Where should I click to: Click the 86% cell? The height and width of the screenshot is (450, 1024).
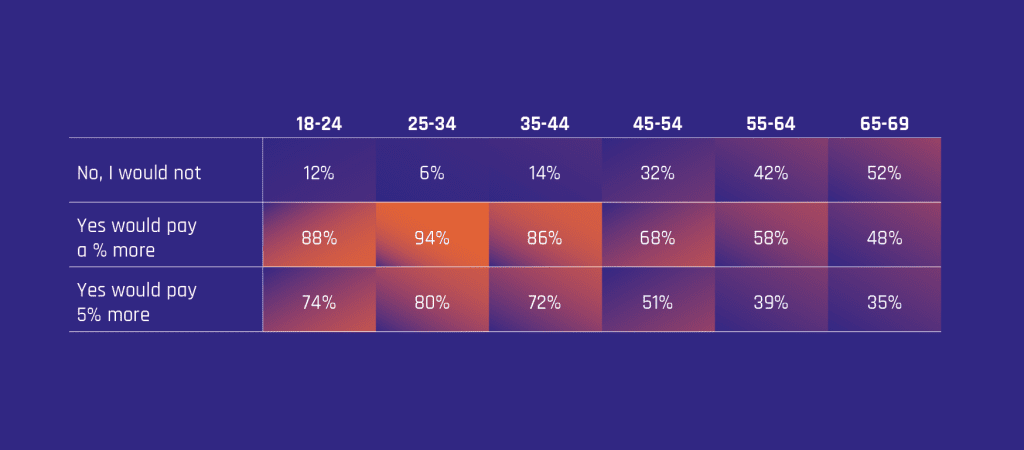tap(545, 238)
